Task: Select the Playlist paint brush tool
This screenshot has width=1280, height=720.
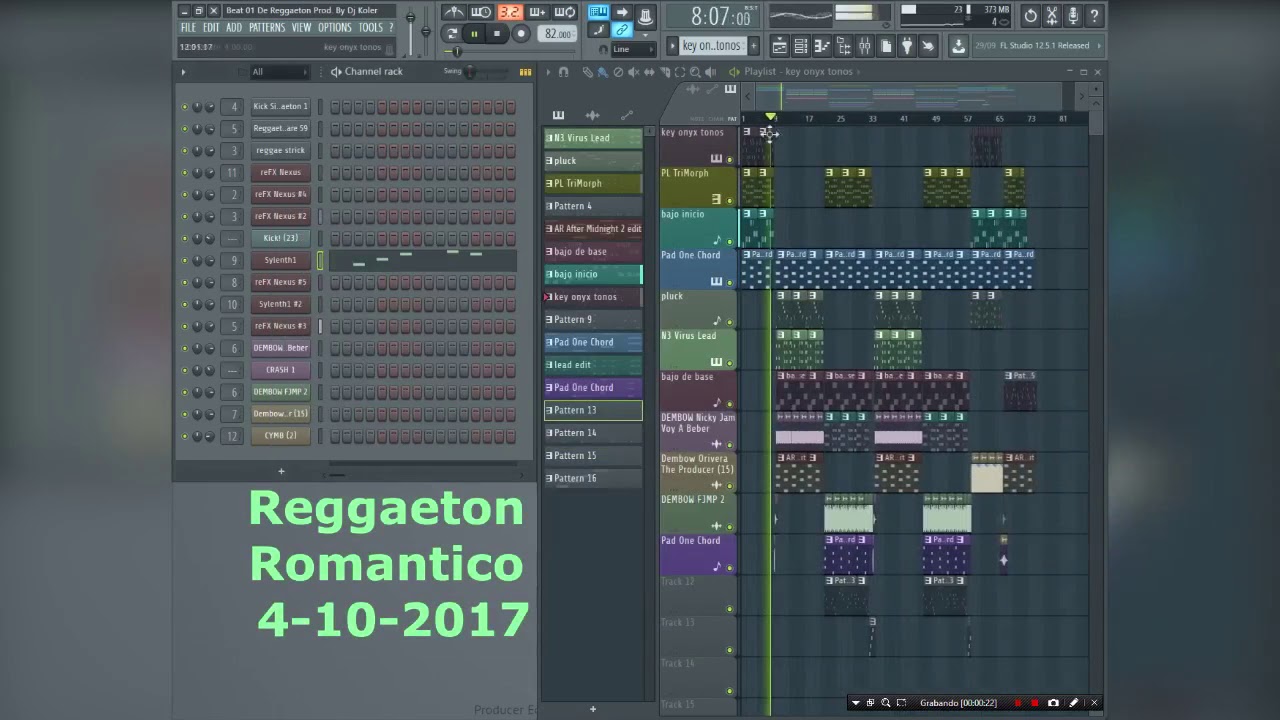Action: click(603, 72)
